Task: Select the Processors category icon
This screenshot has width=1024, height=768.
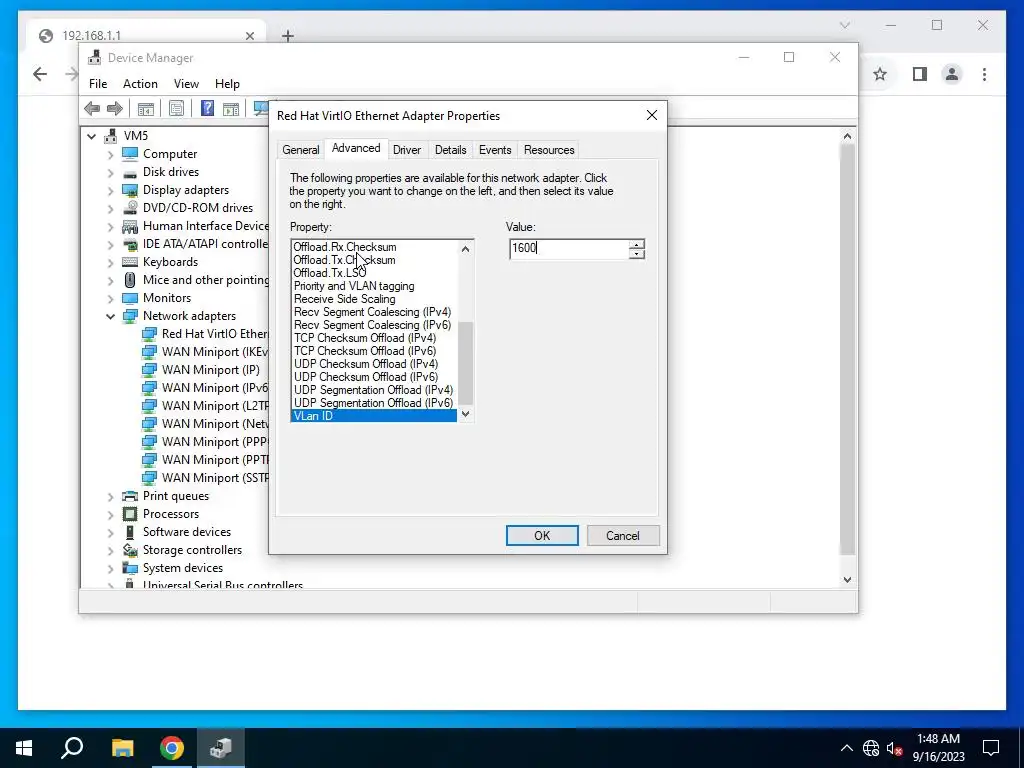Action: click(x=130, y=514)
